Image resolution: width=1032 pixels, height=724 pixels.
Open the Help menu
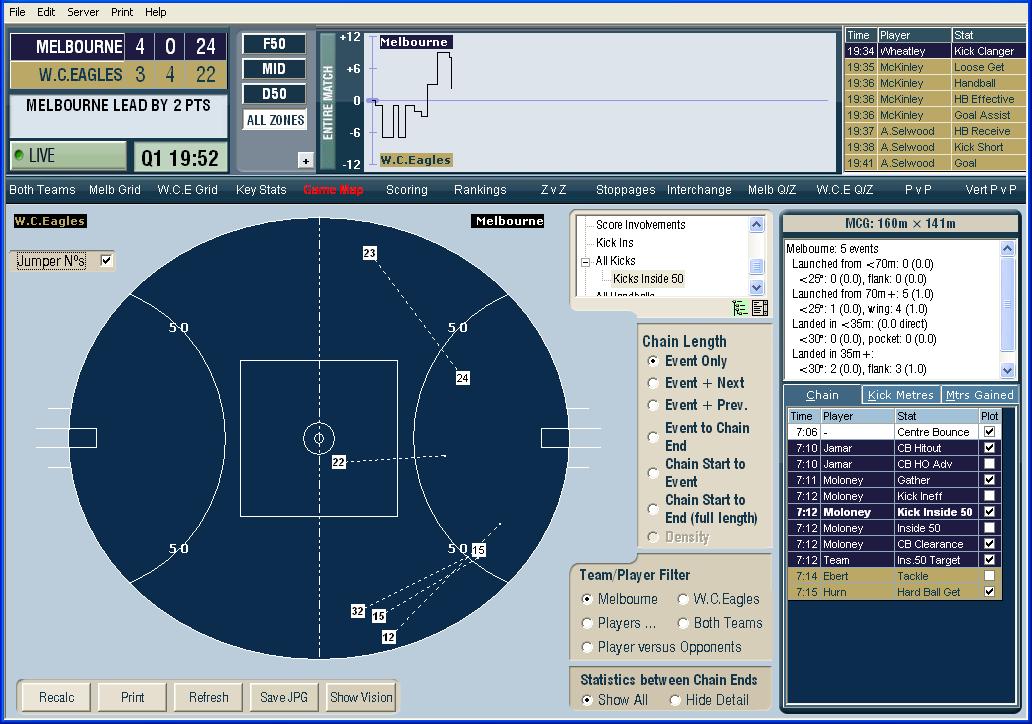point(156,12)
